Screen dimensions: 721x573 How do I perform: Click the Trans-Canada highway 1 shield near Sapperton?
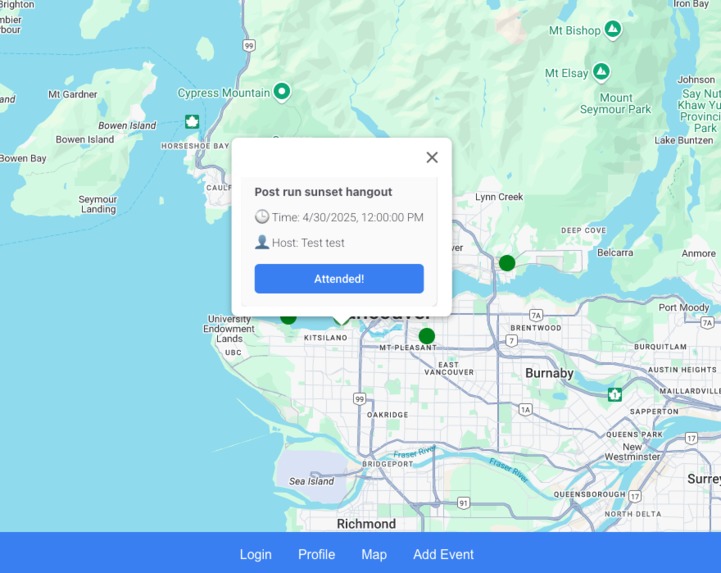click(615, 394)
